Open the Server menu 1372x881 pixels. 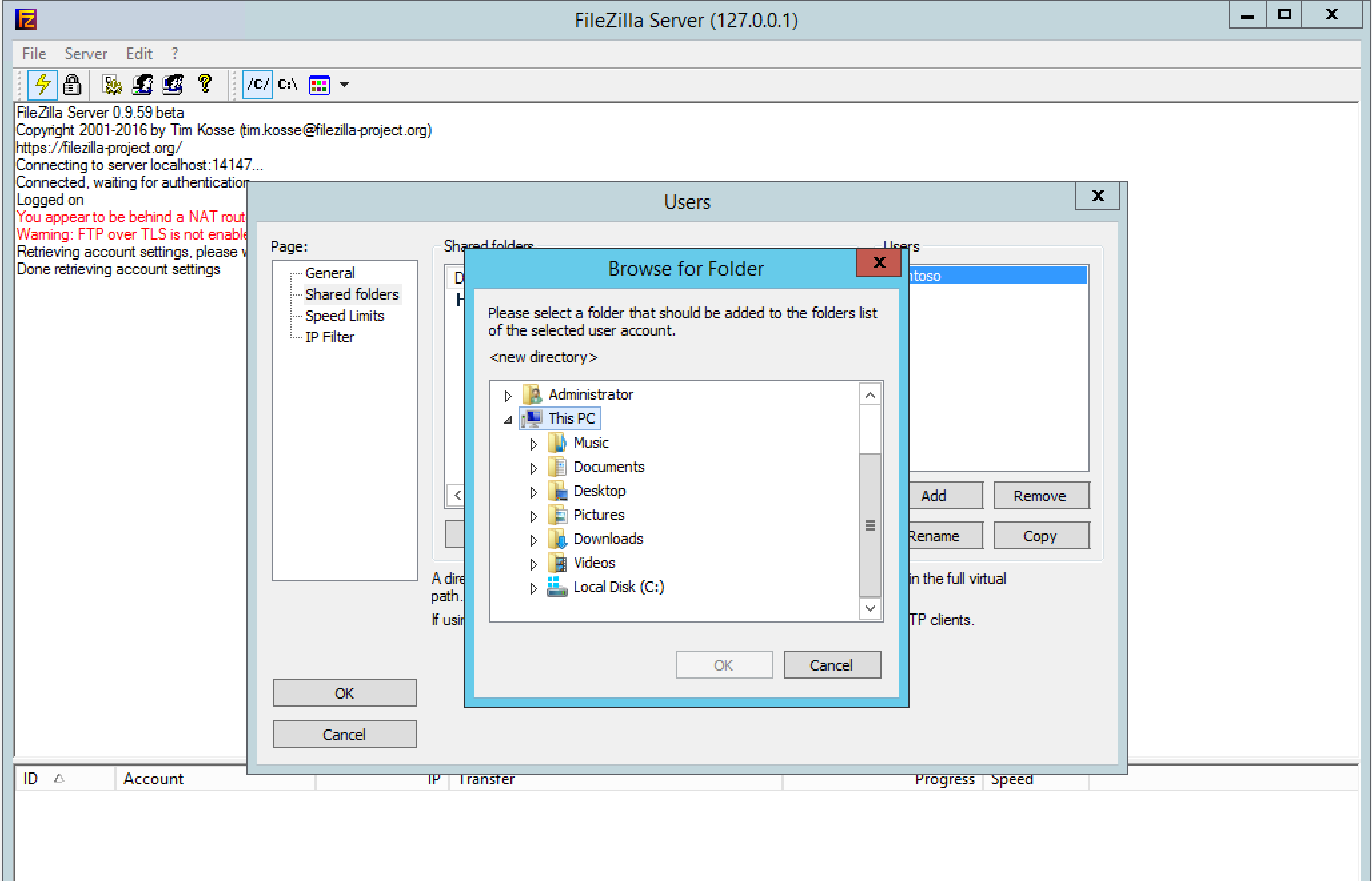click(85, 54)
